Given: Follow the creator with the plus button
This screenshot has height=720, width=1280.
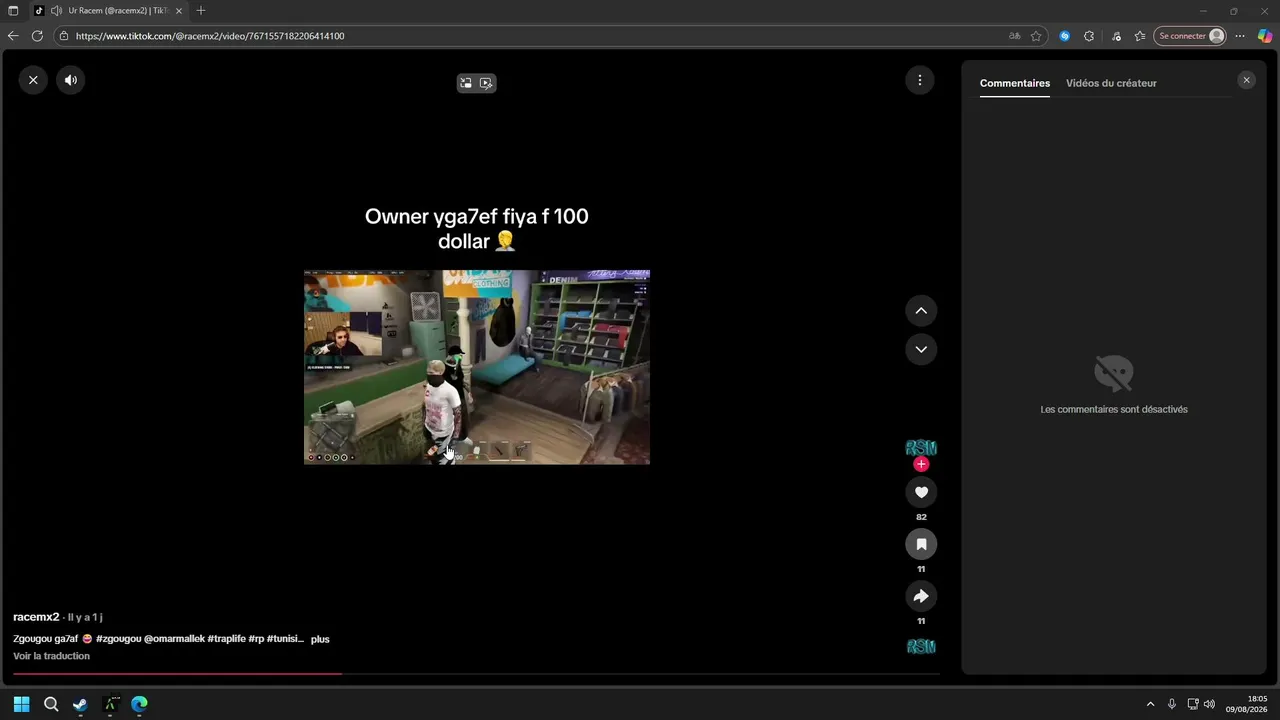Looking at the screenshot, I should (x=921, y=464).
